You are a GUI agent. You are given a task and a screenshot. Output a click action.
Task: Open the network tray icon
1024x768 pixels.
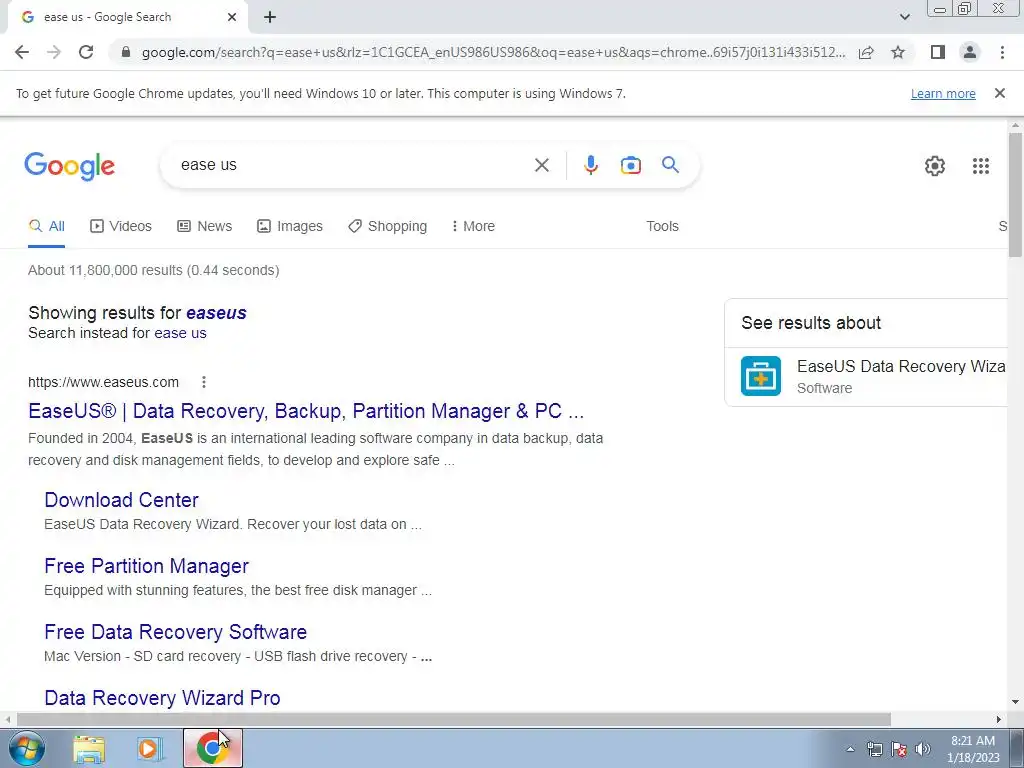tap(874, 749)
